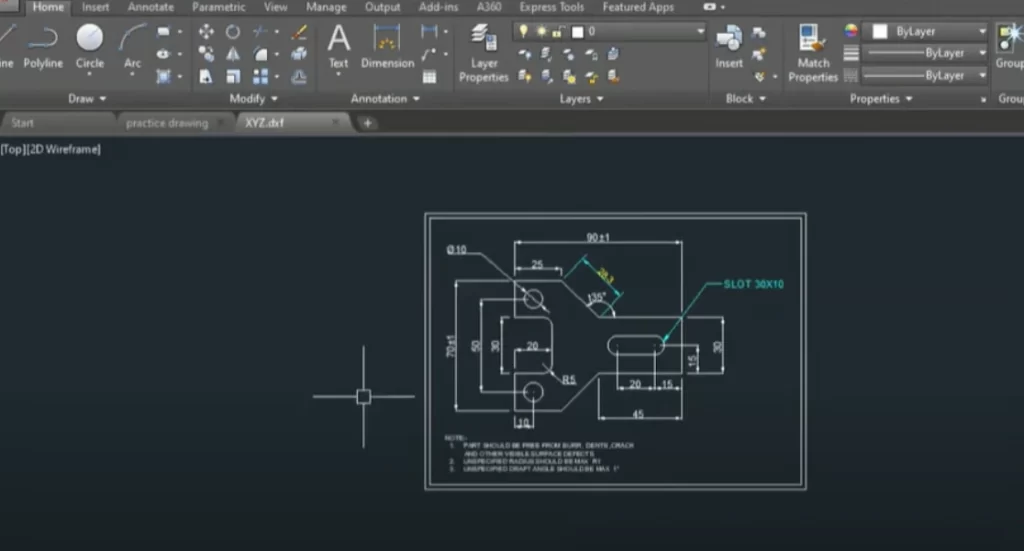The height and width of the screenshot is (551, 1024).
Task: Activate the Offset tool
Action: [x=299, y=76]
